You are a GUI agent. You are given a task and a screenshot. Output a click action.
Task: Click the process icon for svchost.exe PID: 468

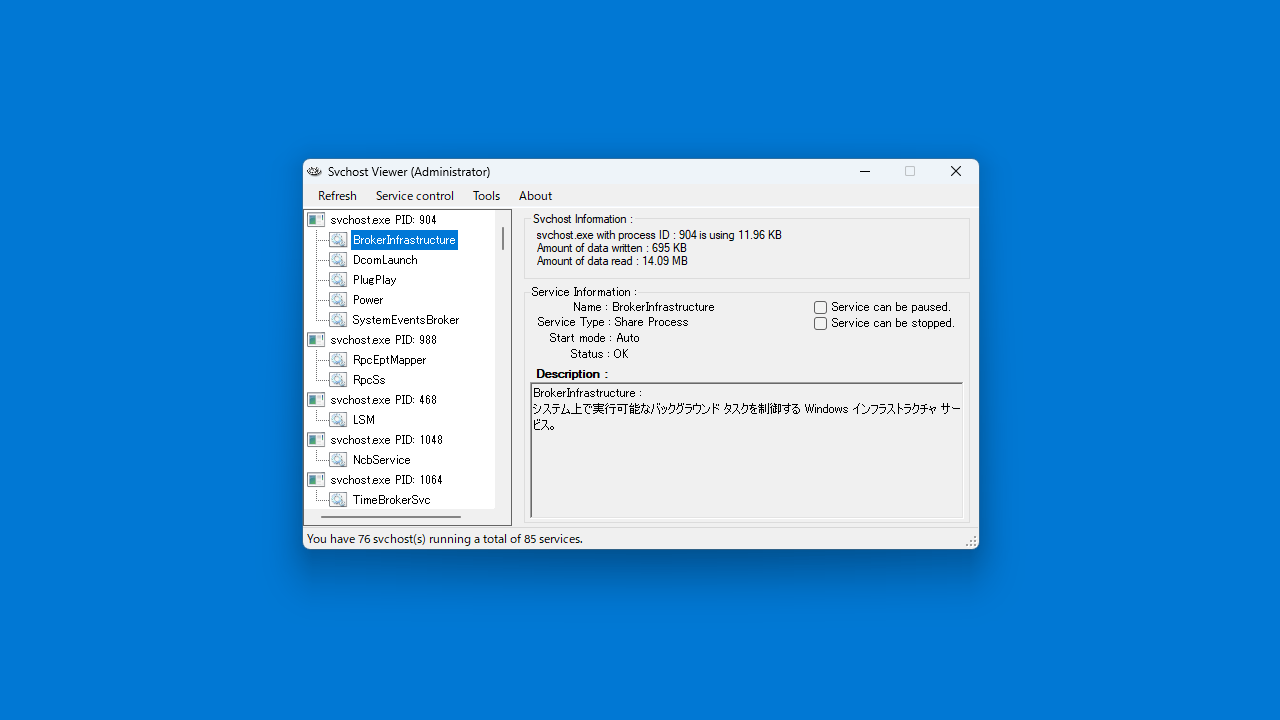pos(316,400)
